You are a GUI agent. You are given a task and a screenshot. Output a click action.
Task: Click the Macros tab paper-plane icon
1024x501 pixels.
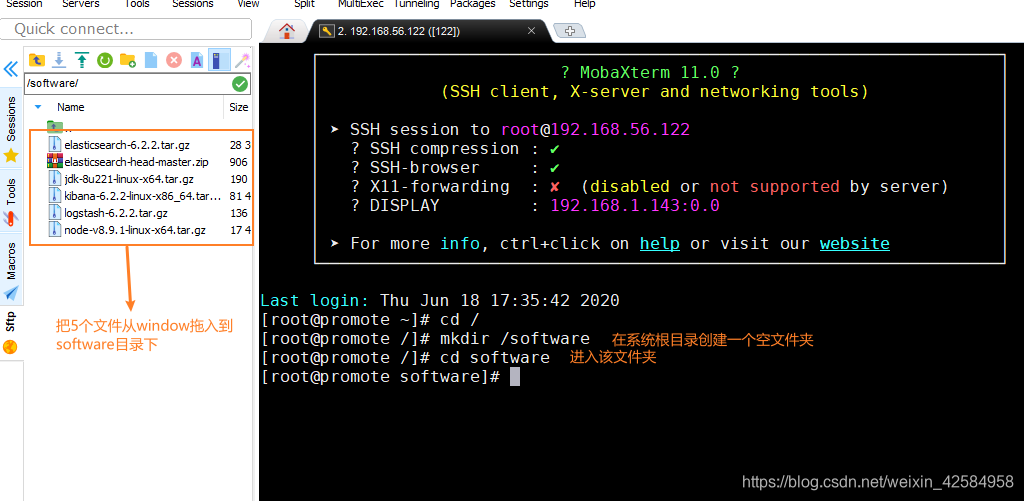coord(11,292)
